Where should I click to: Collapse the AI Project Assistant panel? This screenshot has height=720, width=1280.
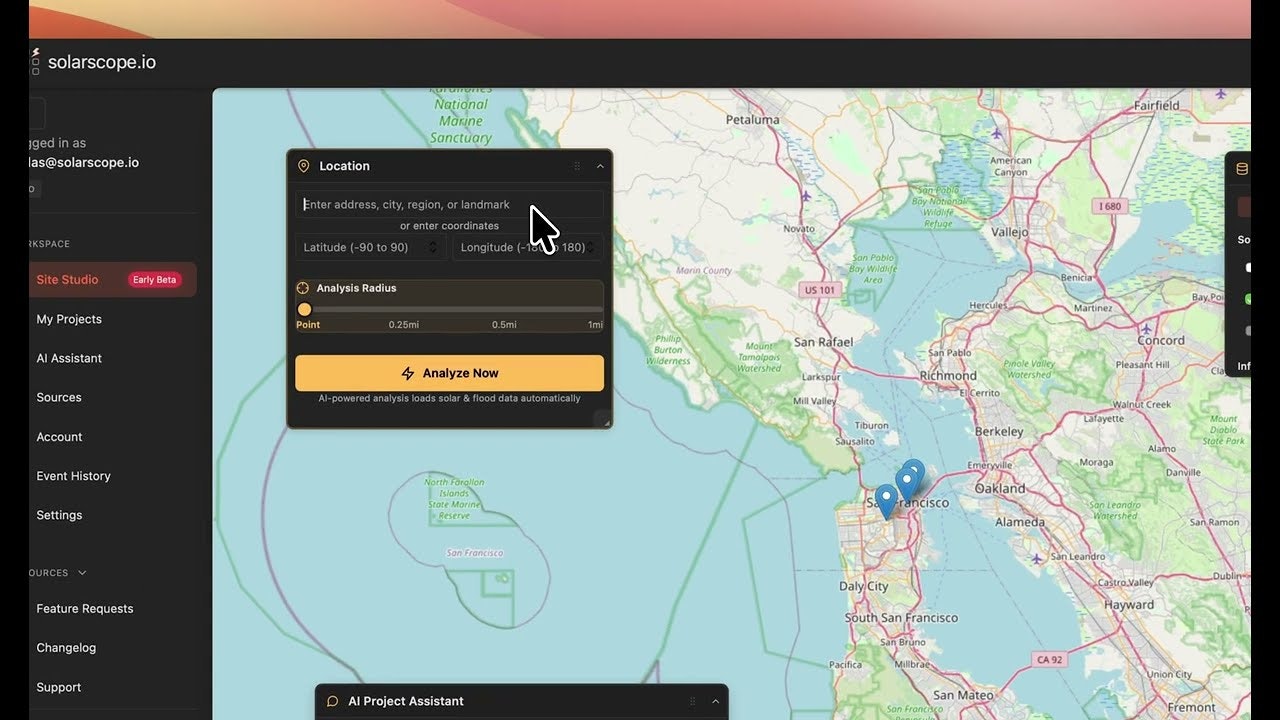point(715,700)
